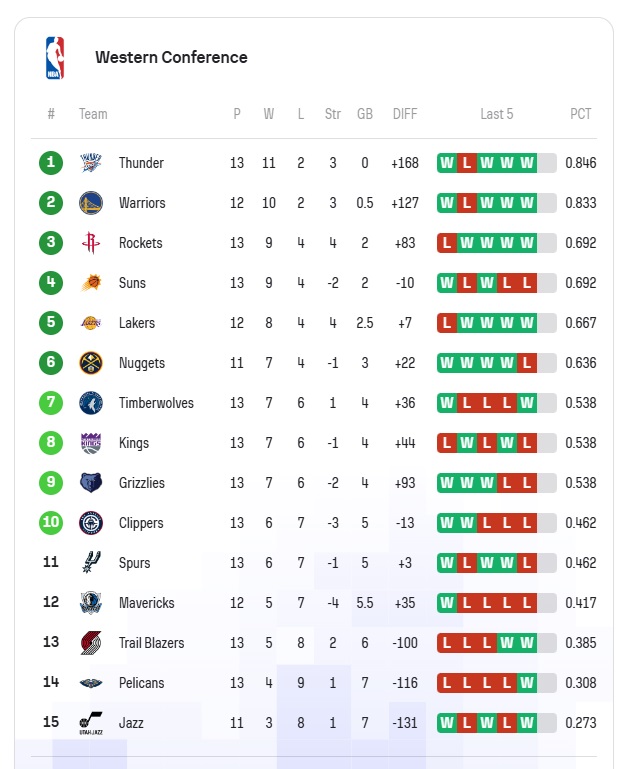Open the Mavericks team name link

coord(147,603)
